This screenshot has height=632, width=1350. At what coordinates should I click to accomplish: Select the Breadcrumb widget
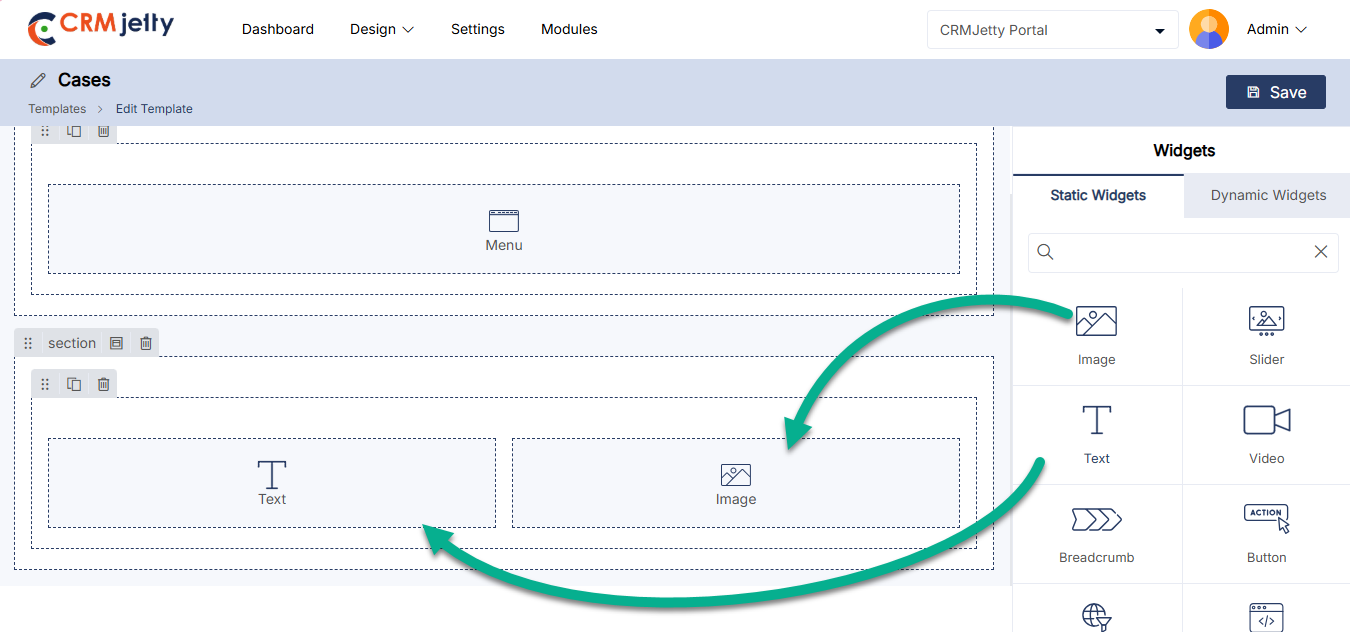coord(1096,532)
